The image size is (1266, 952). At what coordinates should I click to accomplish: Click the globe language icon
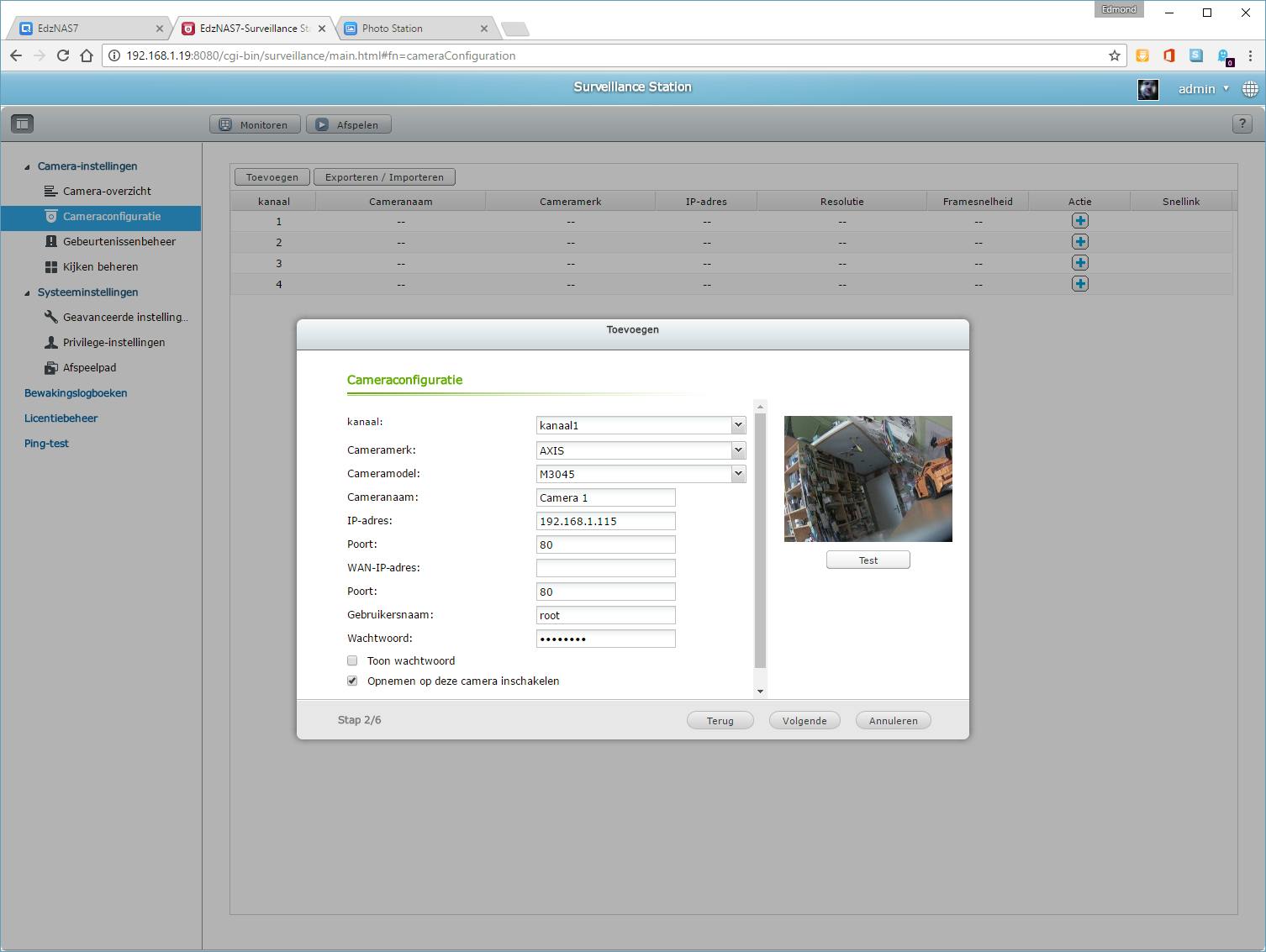[x=1250, y=89]
